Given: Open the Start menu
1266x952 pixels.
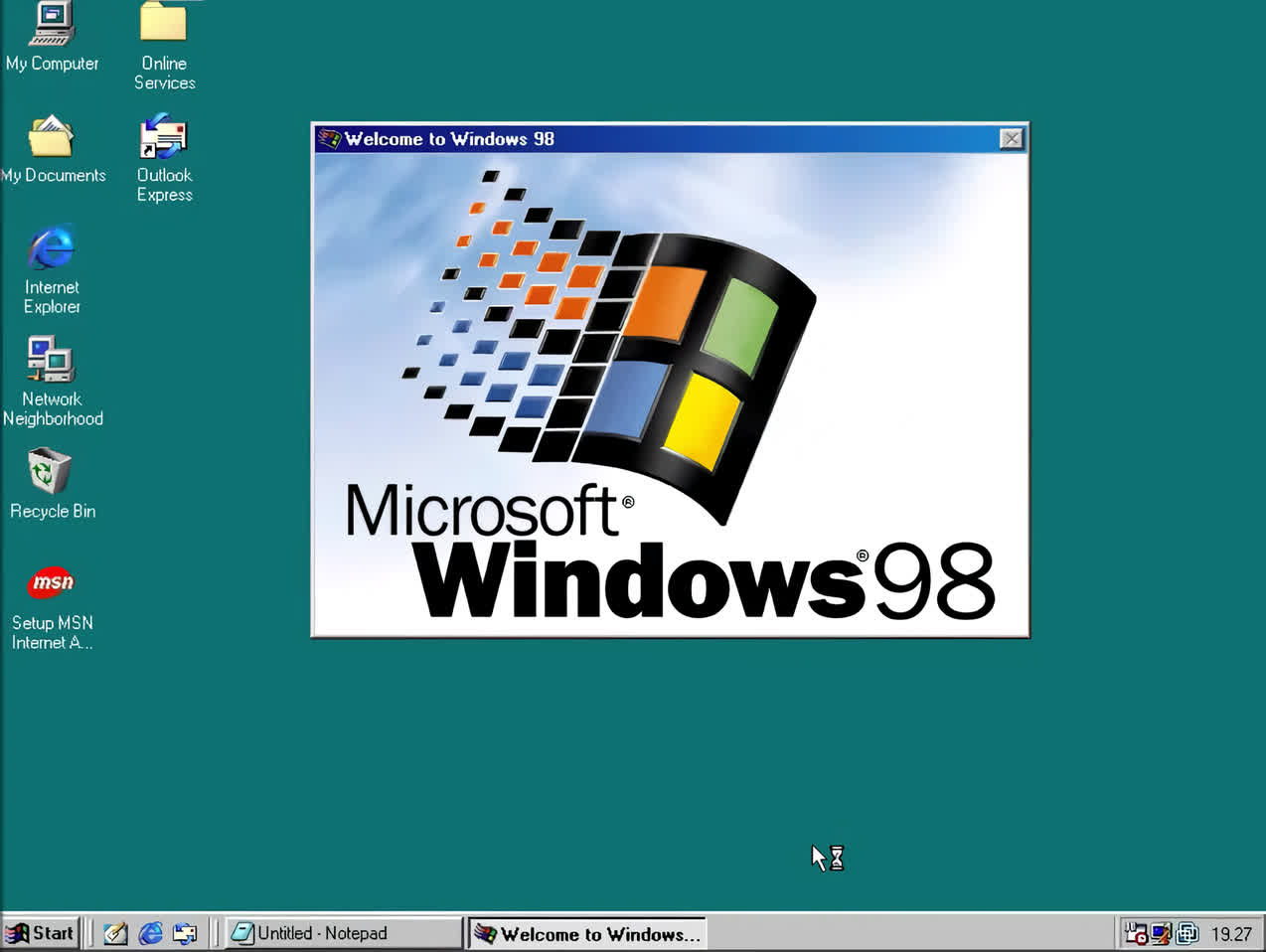Looking at the screenshot, I should click(40, 933).
